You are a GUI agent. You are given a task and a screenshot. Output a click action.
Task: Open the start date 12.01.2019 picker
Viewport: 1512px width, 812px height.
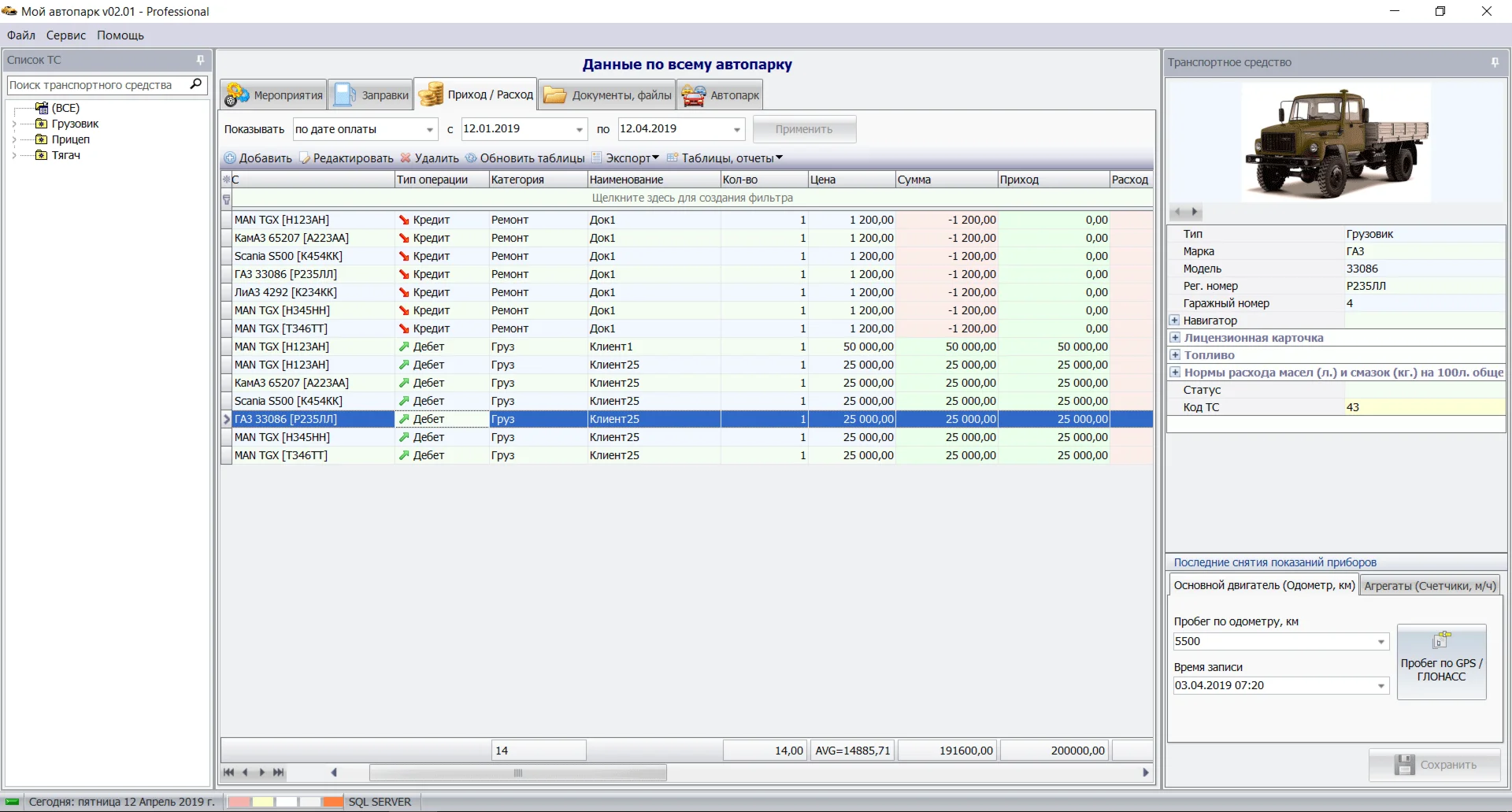[x=580, y=129]
